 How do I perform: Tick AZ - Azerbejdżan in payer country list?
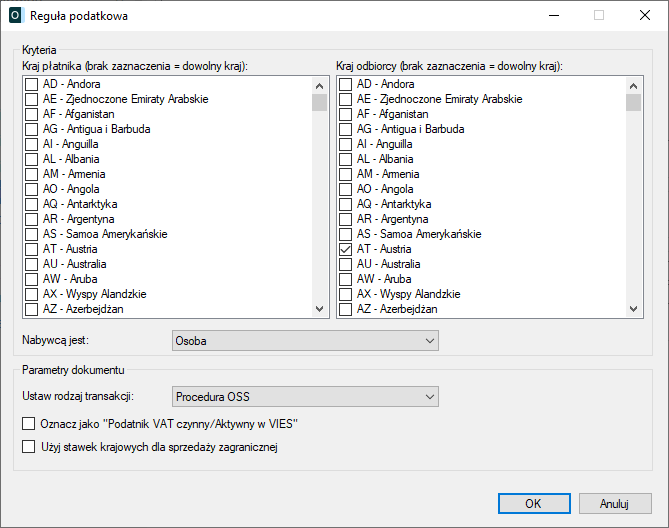click(32, 309)
